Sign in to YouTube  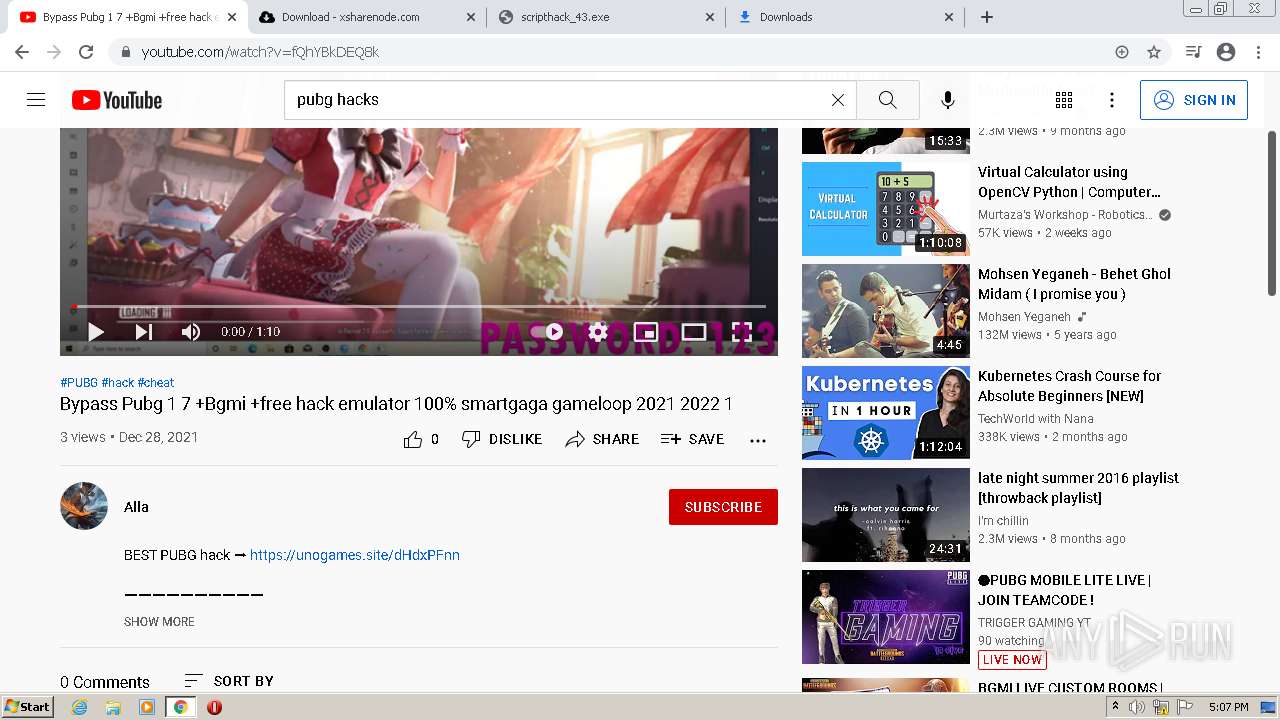1194,100
